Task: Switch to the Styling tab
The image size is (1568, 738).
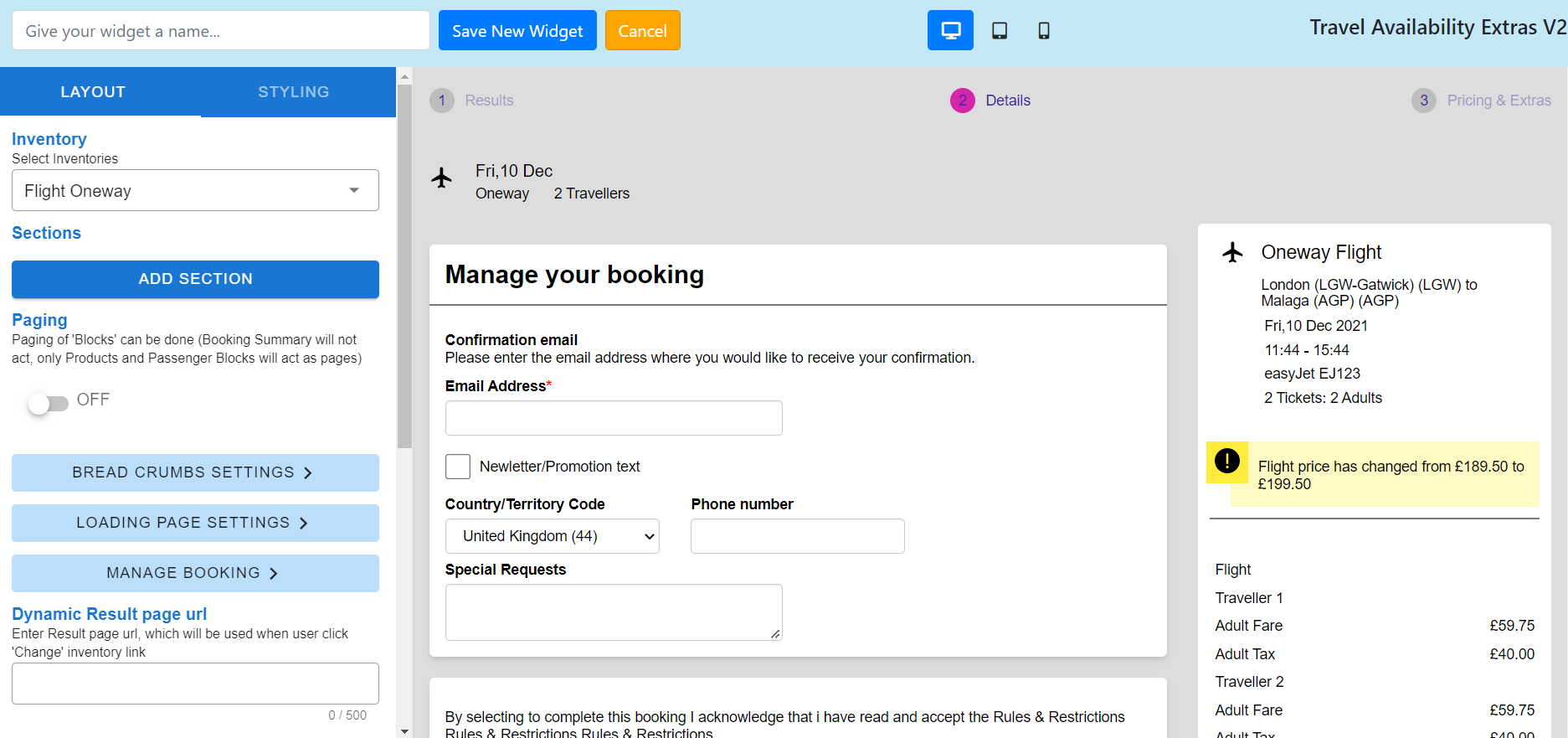Action: [x=294, y=92]
